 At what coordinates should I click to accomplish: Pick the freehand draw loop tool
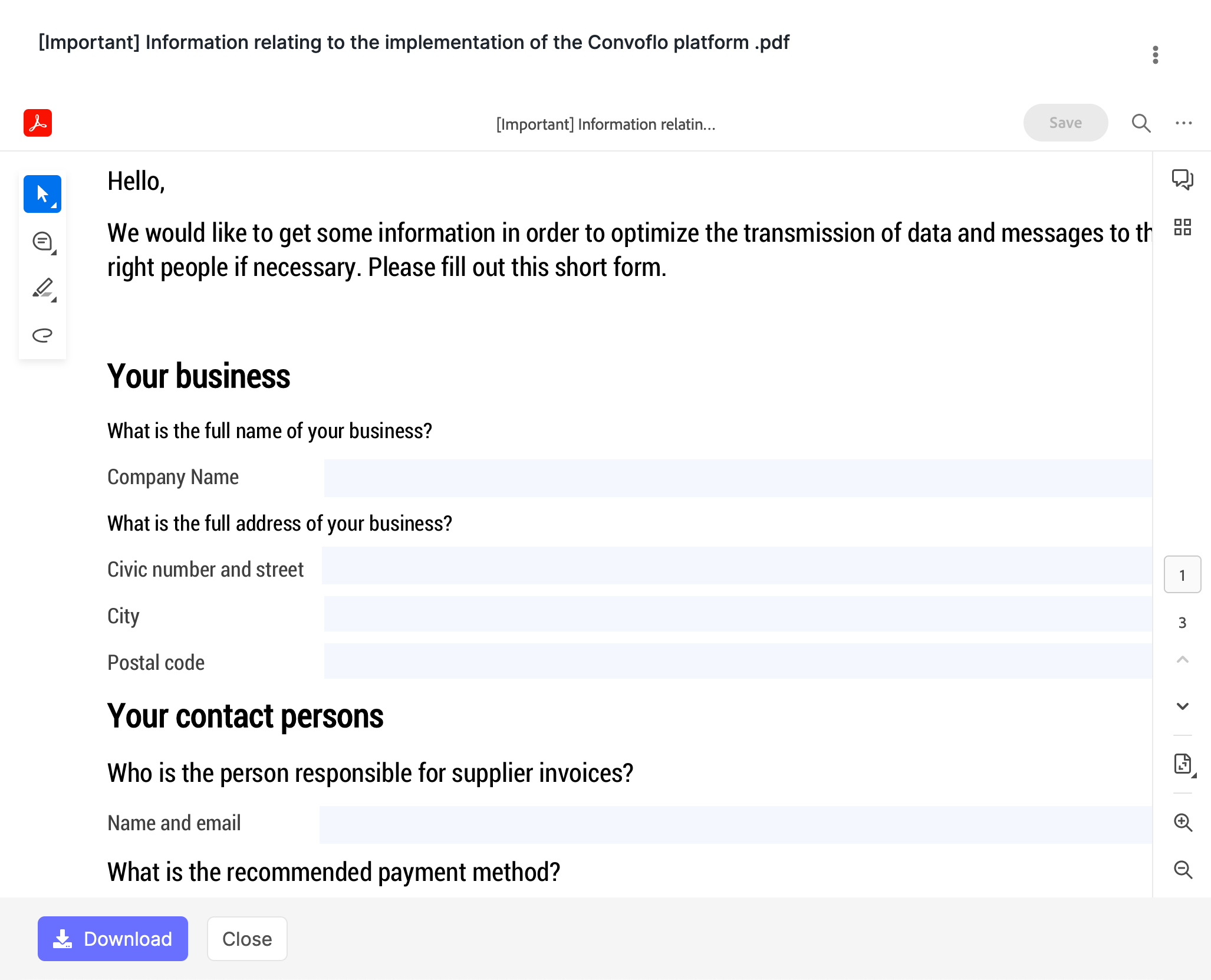[42, 335]
